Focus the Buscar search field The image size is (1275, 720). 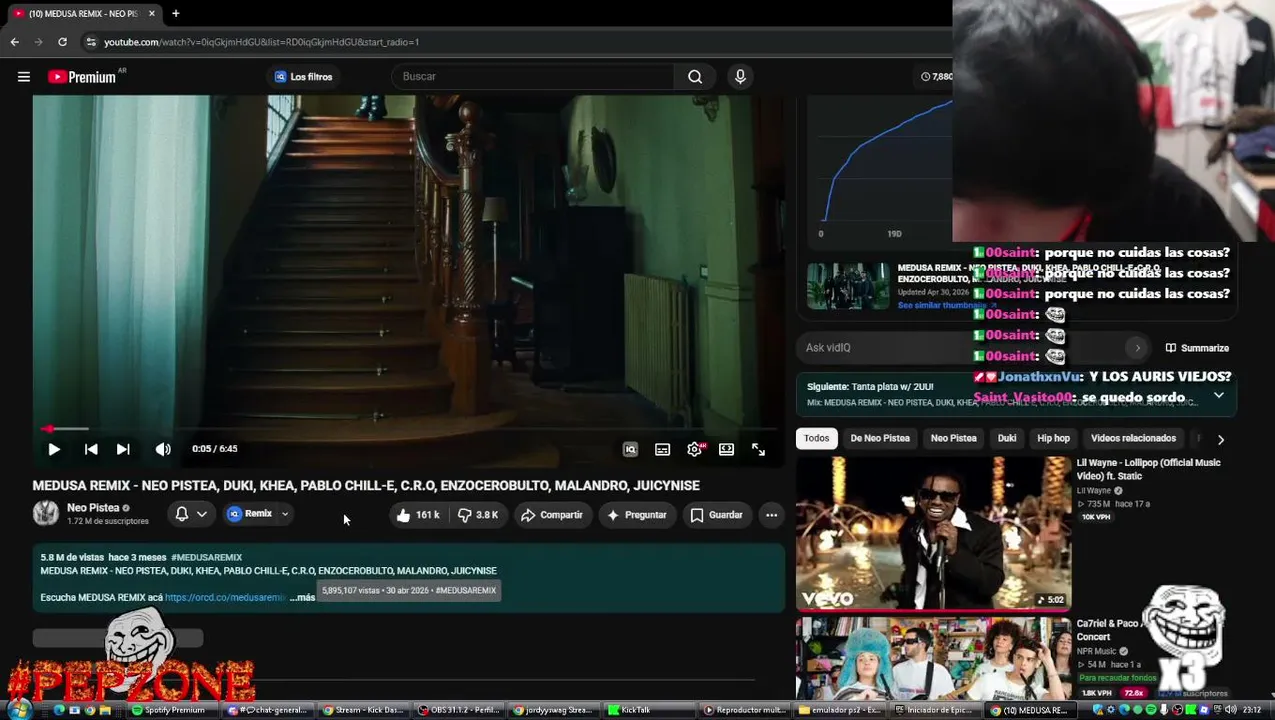[x=535, y=77]
